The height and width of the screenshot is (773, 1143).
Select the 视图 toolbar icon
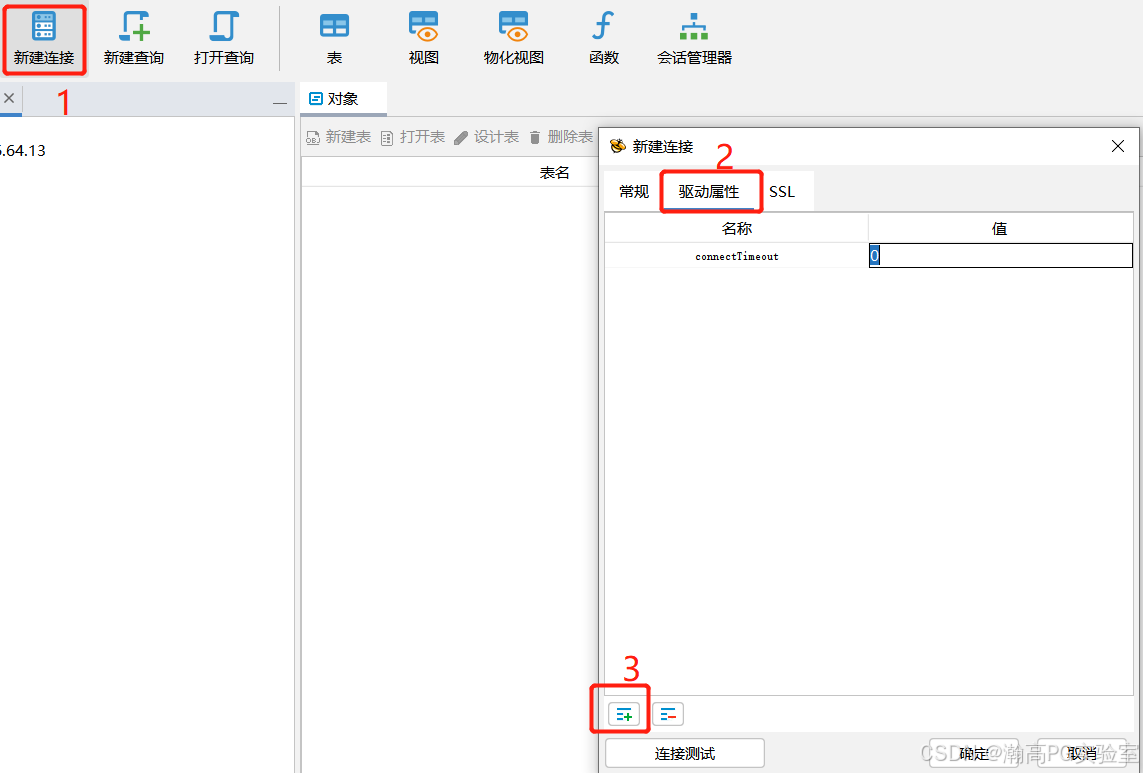(x=424, y=39)
